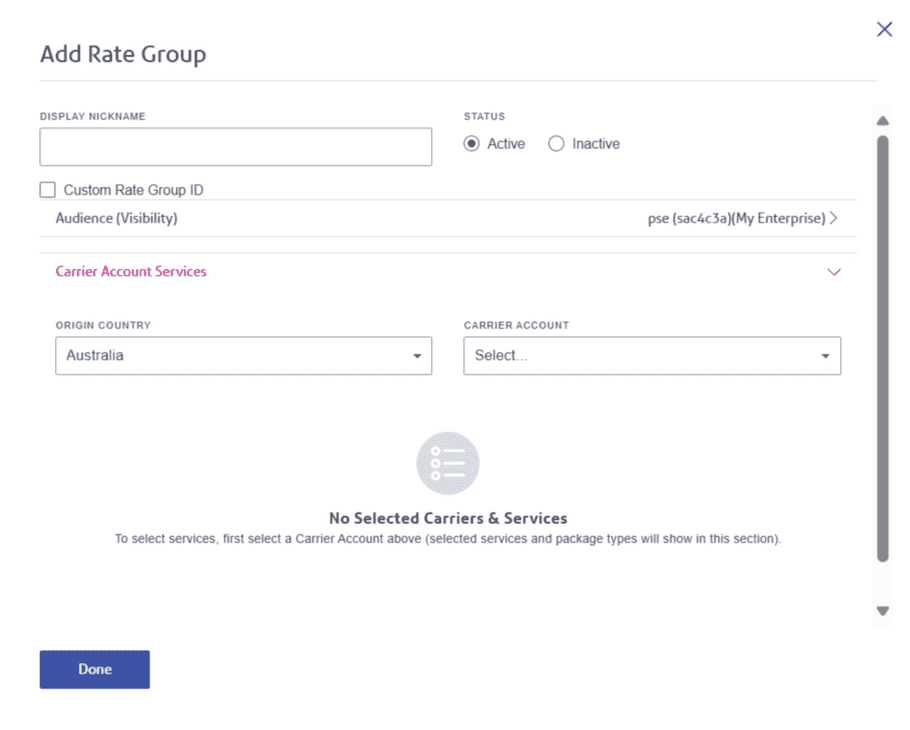Close the Add Rate Group dialog
This screenshot has width=910, height=730.
coord(884,29)
